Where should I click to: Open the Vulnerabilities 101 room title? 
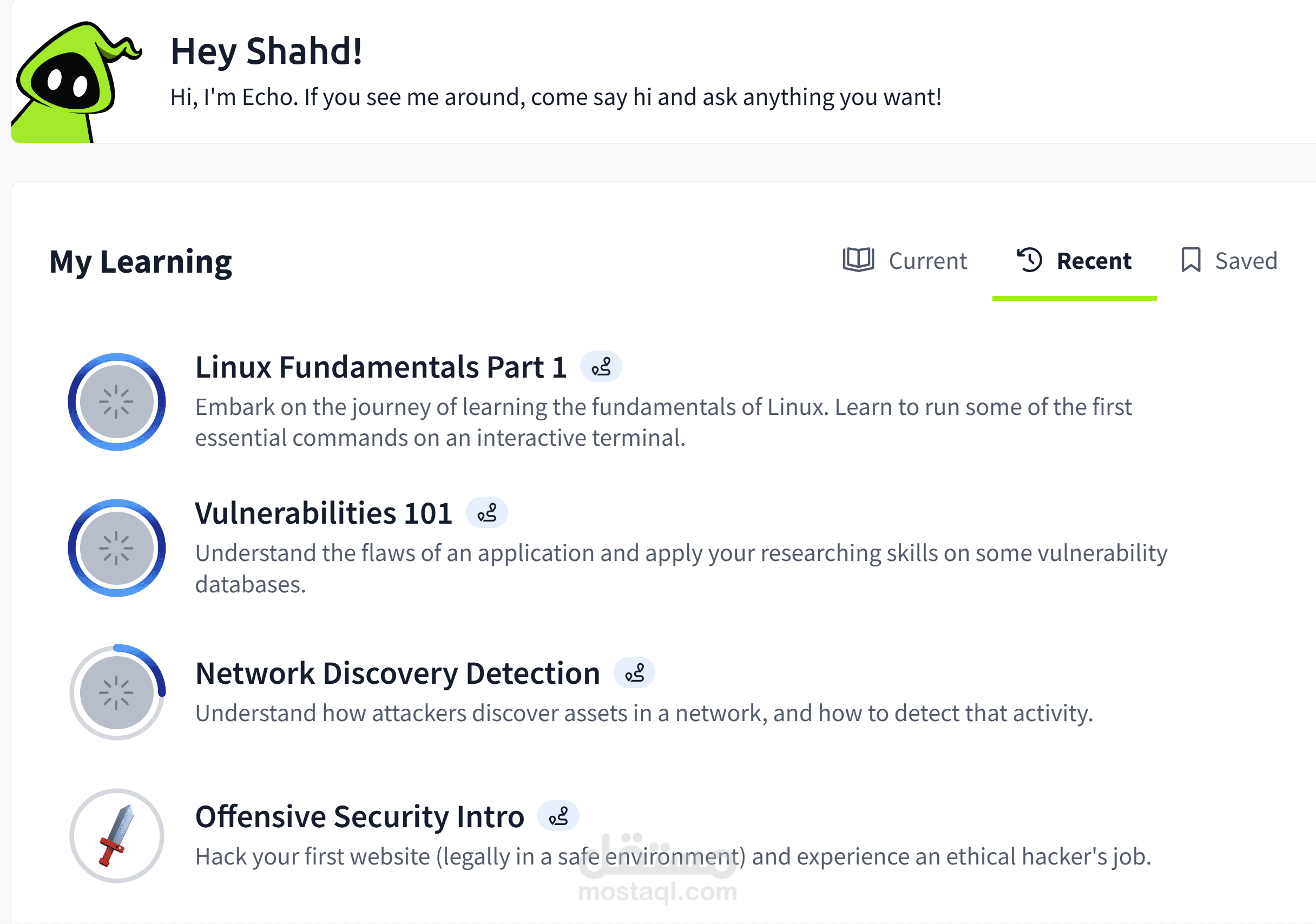pyautogui.click(x=324, y=513)
